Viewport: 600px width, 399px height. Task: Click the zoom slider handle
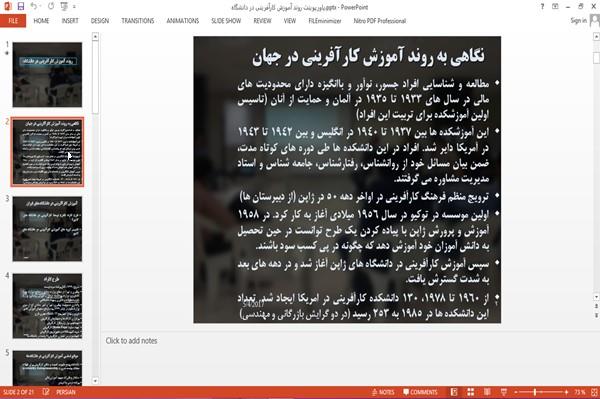point(535,392)
